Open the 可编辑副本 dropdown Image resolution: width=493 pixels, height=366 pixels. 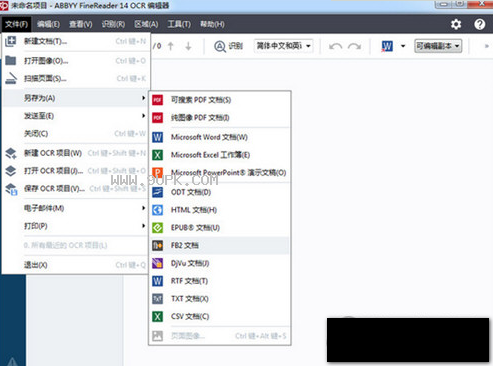pos(438,46)
